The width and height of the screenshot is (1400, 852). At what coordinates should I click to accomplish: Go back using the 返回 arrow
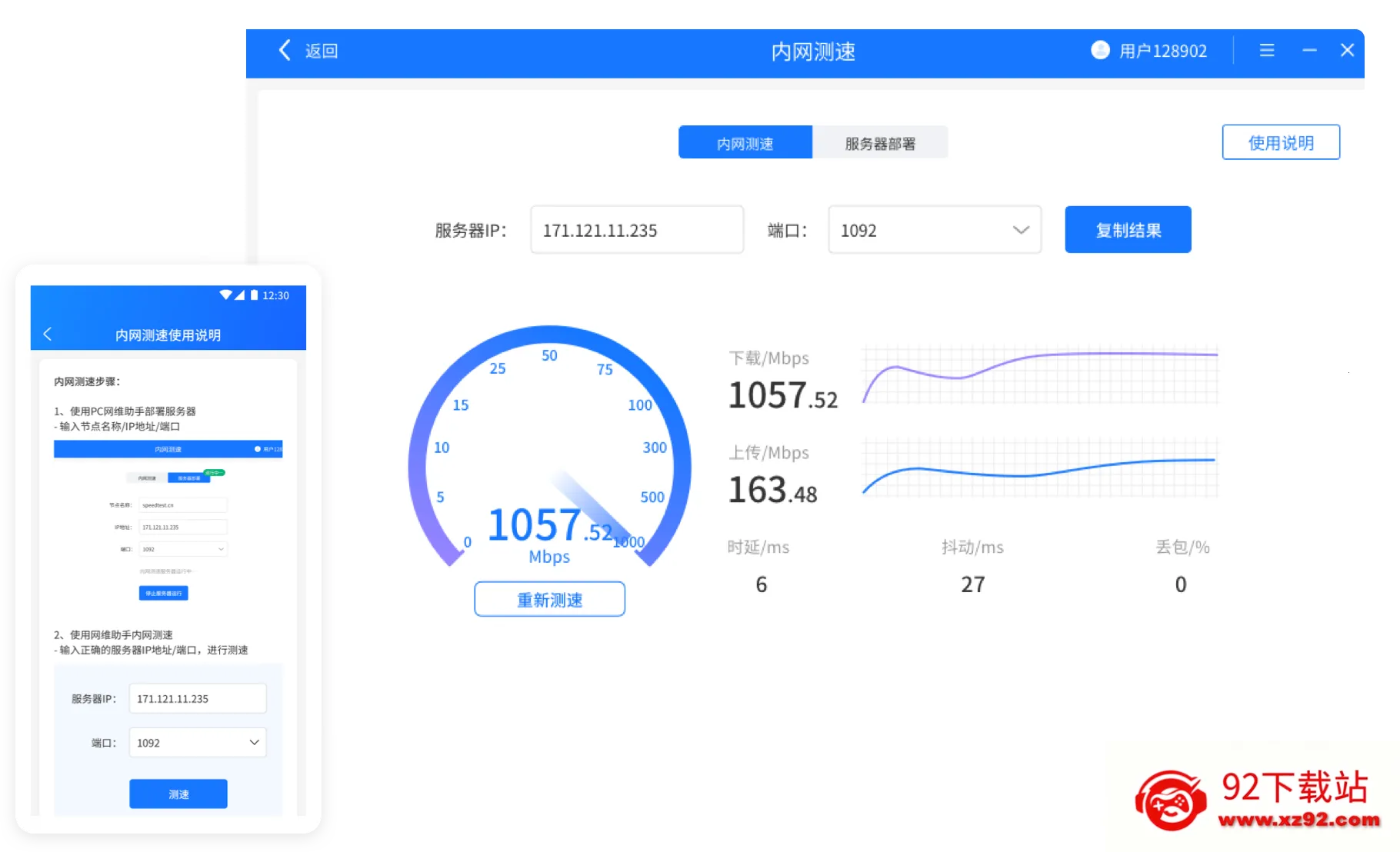pos(285,51)
